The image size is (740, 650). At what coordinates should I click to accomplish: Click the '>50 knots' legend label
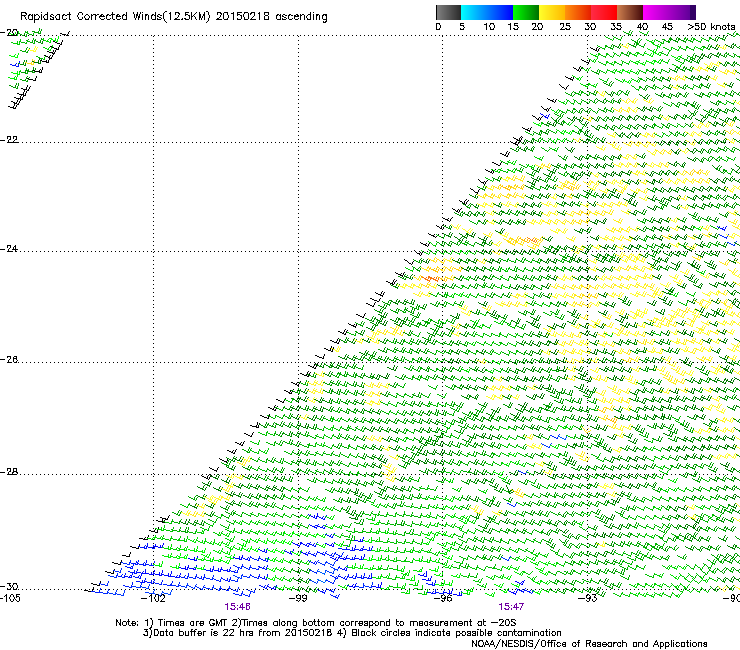pos(711,27)
